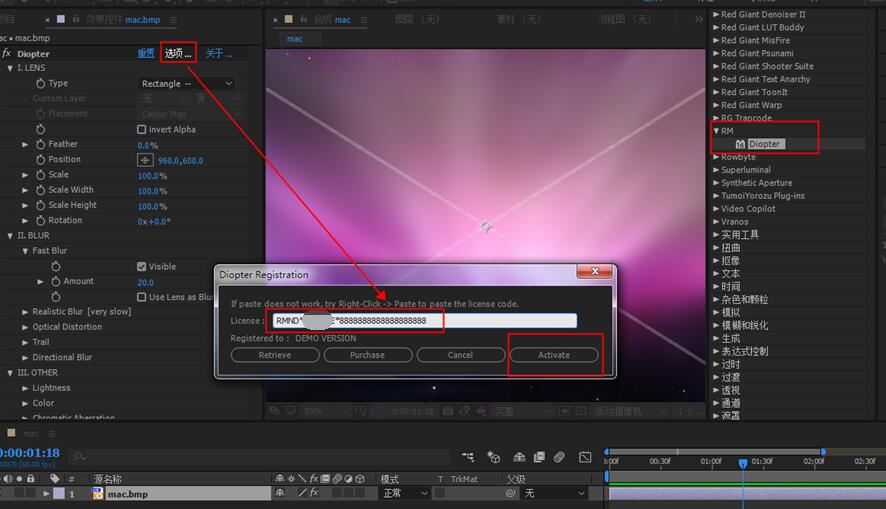This screenshot has width=886, height=509.
Task: Open the composition mini-flowchart icon
Action: (x=468, y=456)
